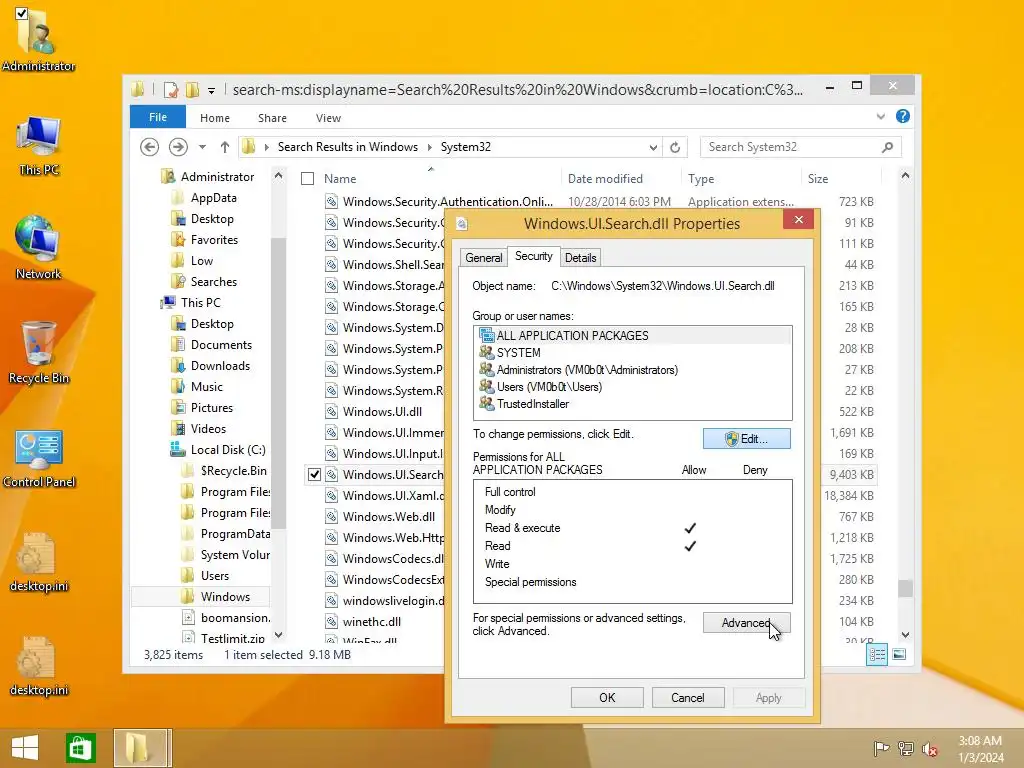Click the Edit permissions button
Image resolution: width=1024 pixels, height=768 pixels.
point(746,439)
